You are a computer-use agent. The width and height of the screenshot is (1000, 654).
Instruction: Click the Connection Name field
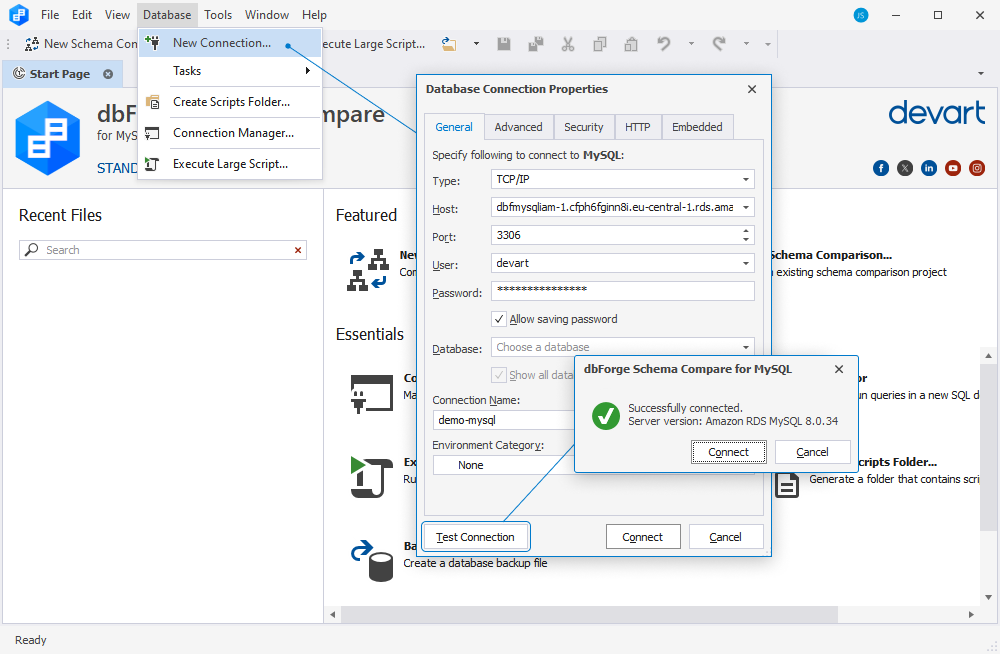tap(504, 420)
